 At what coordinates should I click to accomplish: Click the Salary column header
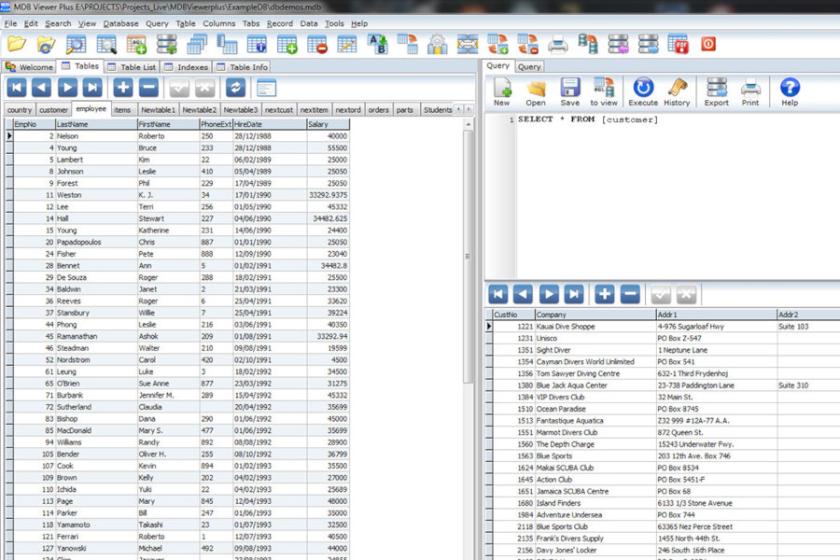[328, 124]
